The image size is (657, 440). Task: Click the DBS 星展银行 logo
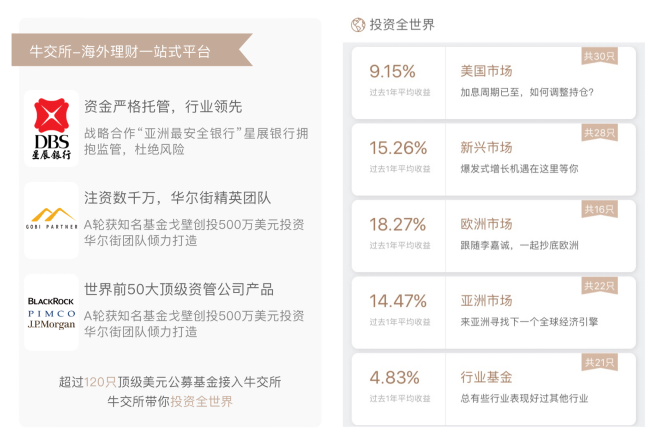point(52,129)
